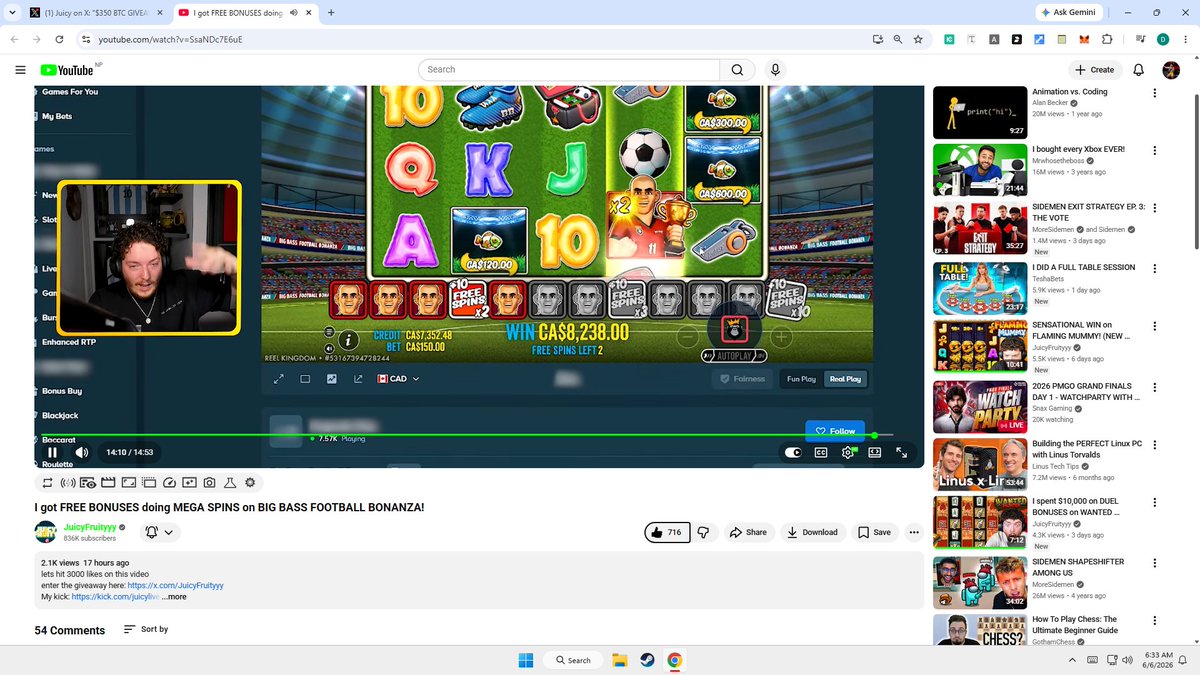Open a new browser tab

[331, 13]
